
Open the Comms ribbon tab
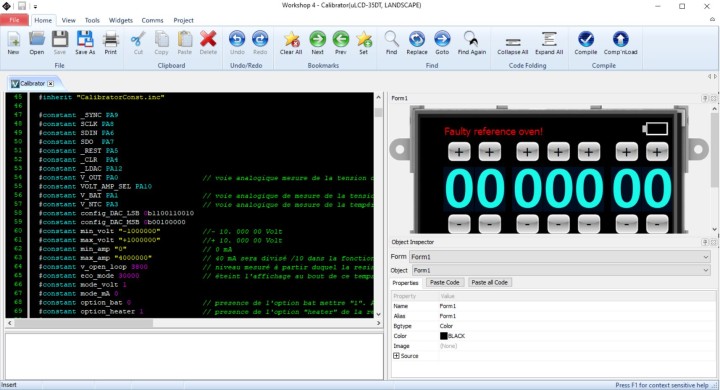152,20
